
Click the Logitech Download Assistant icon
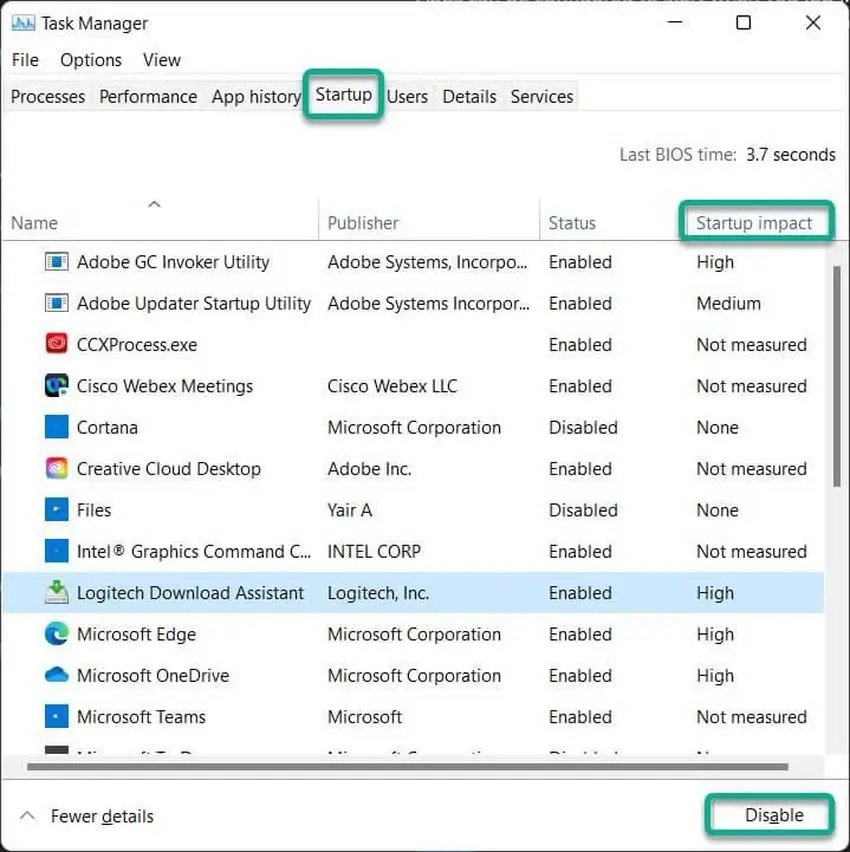[x=57, y=592]
